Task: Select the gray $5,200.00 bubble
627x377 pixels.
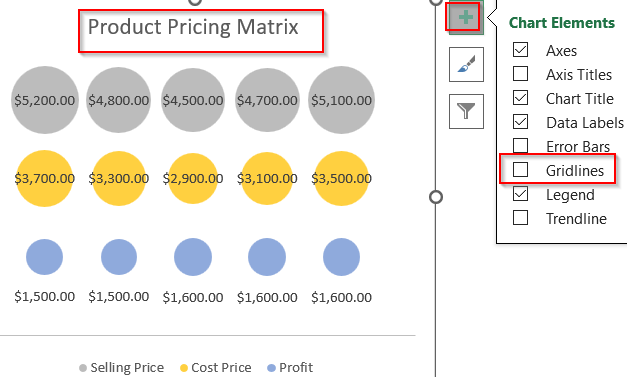Action: click(44, 100)
